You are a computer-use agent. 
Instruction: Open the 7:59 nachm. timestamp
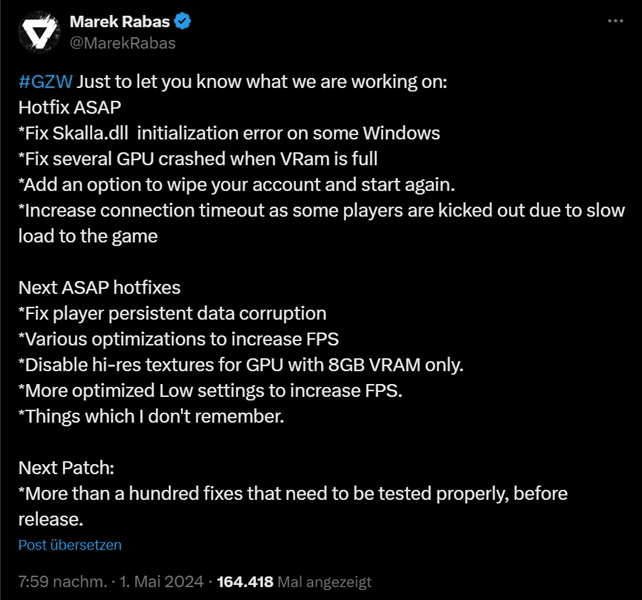(60, 581)
